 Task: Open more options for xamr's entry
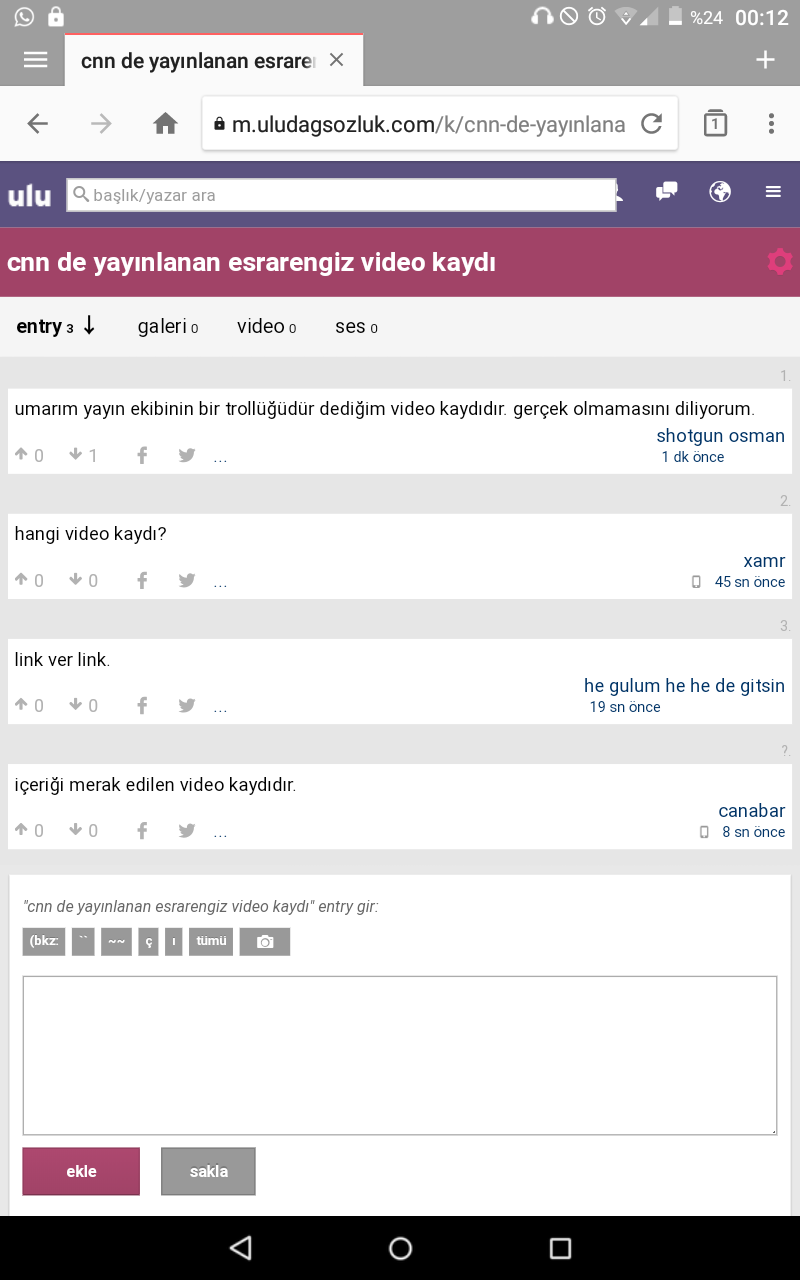point(220,583)
